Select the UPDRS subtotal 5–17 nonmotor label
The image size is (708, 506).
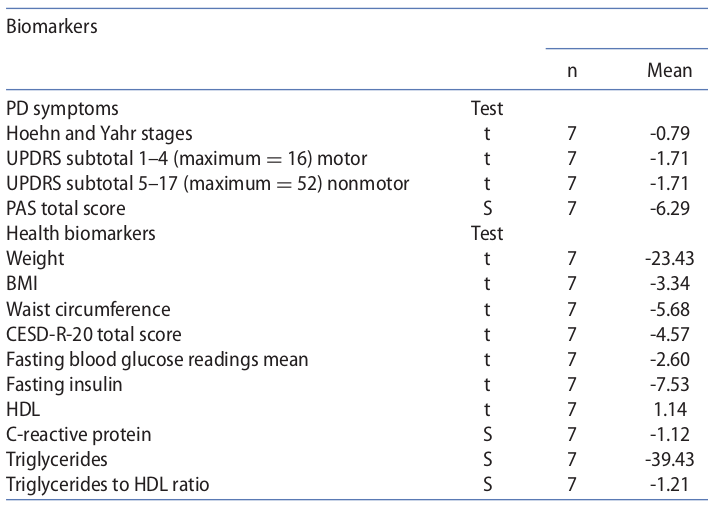click(207, 183)
